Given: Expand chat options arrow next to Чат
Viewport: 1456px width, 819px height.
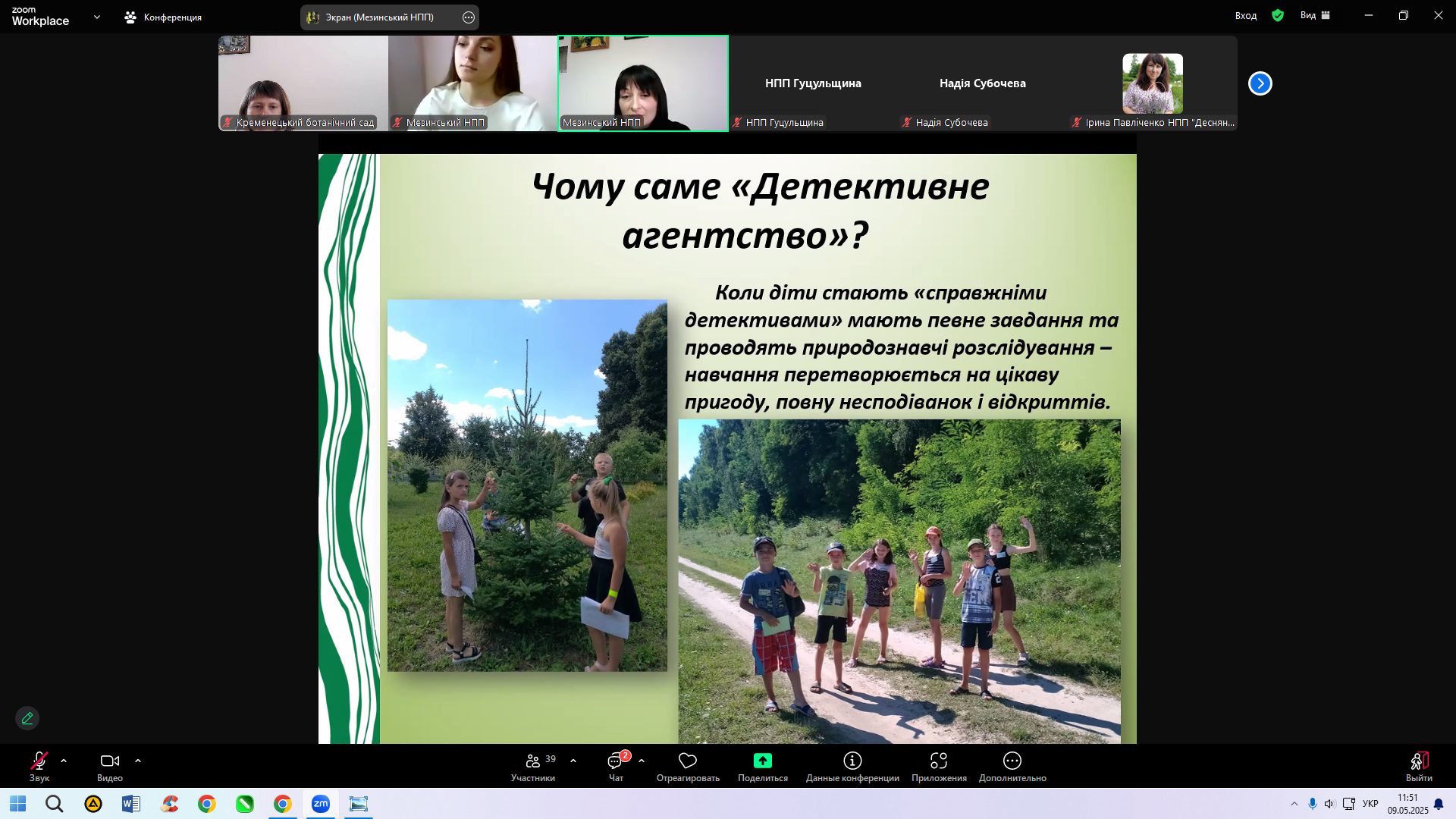Looking at the screenshot, I should coord(642,761).
